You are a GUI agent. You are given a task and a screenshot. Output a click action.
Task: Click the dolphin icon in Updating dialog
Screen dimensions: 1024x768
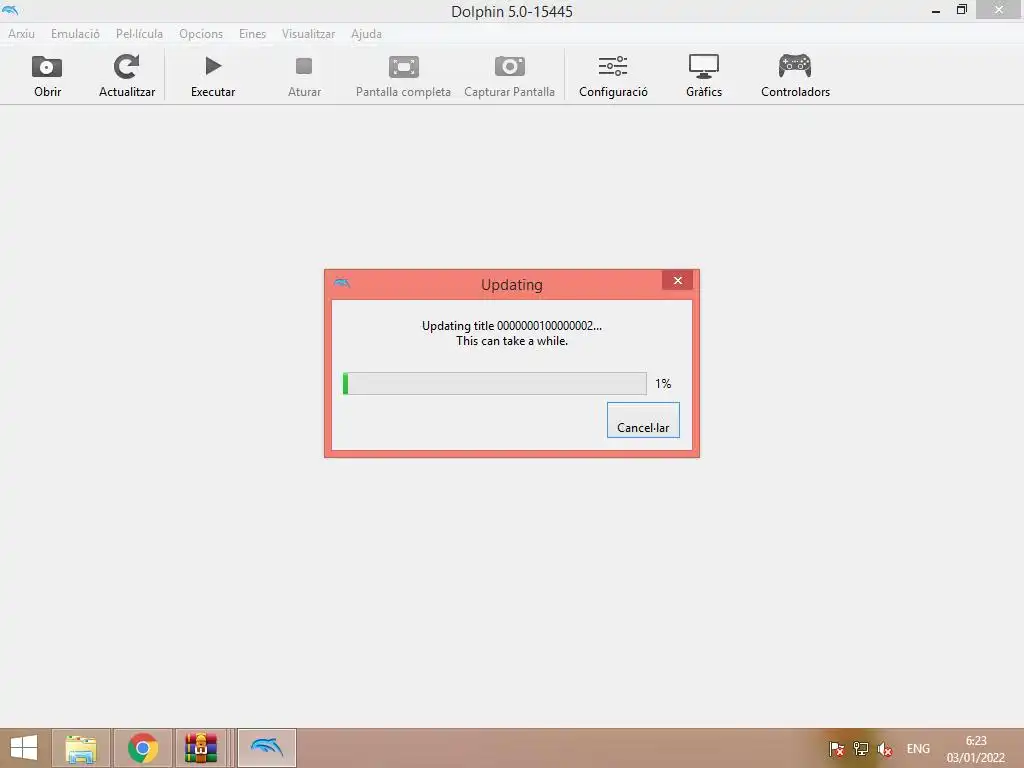click(x=342, y=283)
